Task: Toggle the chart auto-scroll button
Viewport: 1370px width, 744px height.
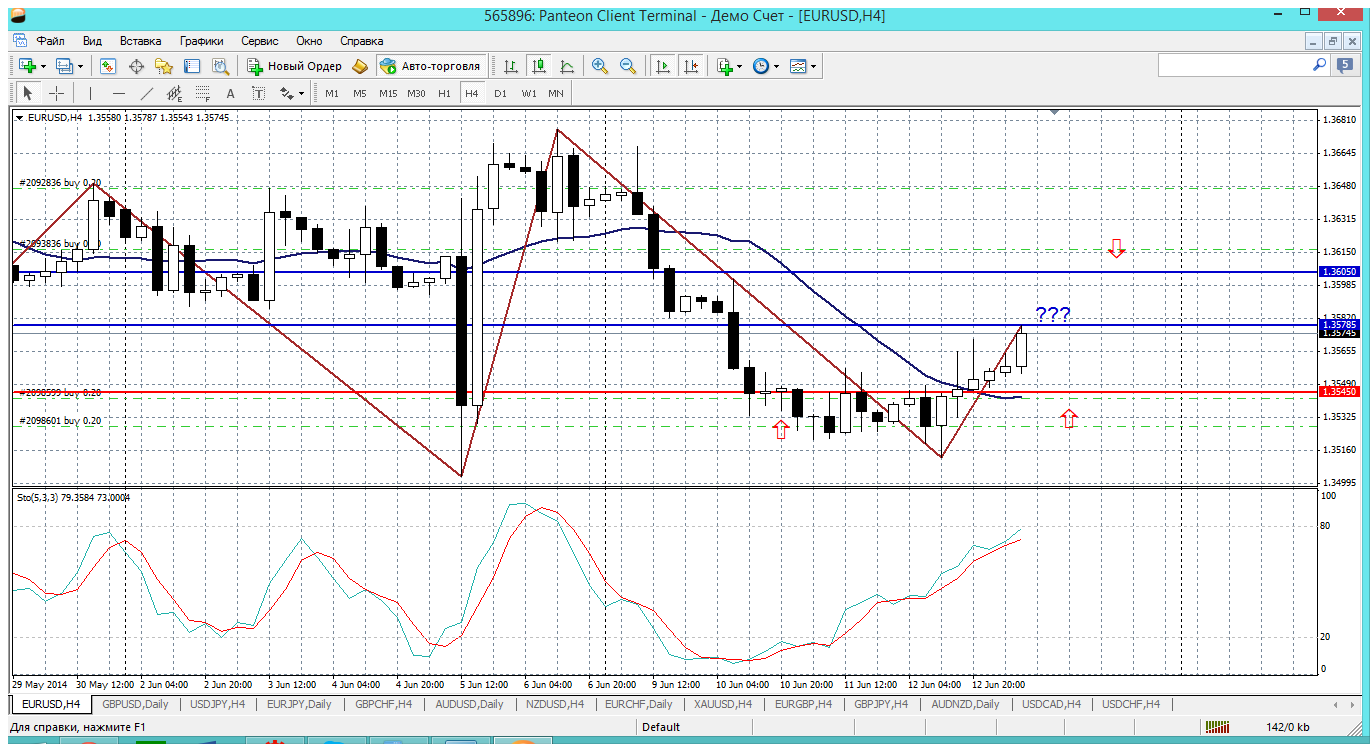Action: 662,66
